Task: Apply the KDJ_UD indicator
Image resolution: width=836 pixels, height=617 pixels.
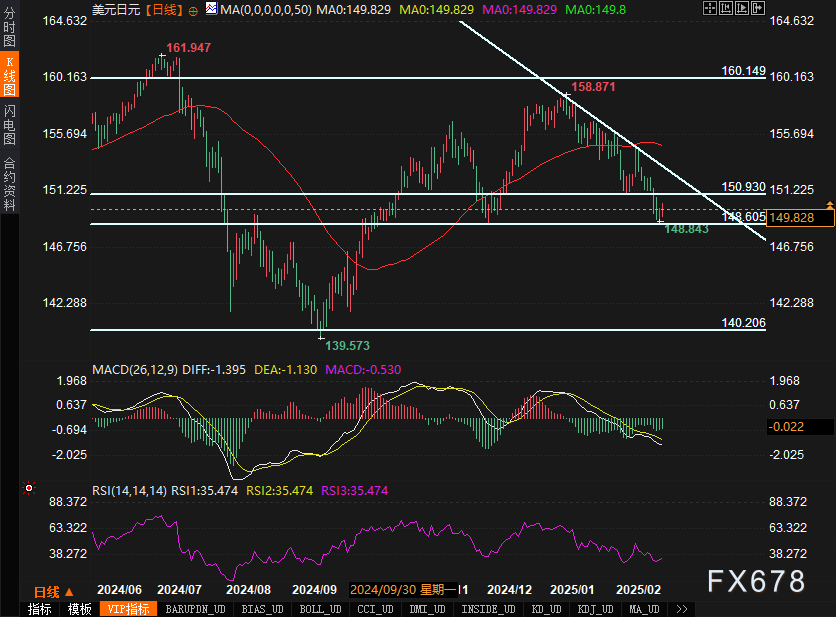Action: pyautogui.click(x=596, y=609)
